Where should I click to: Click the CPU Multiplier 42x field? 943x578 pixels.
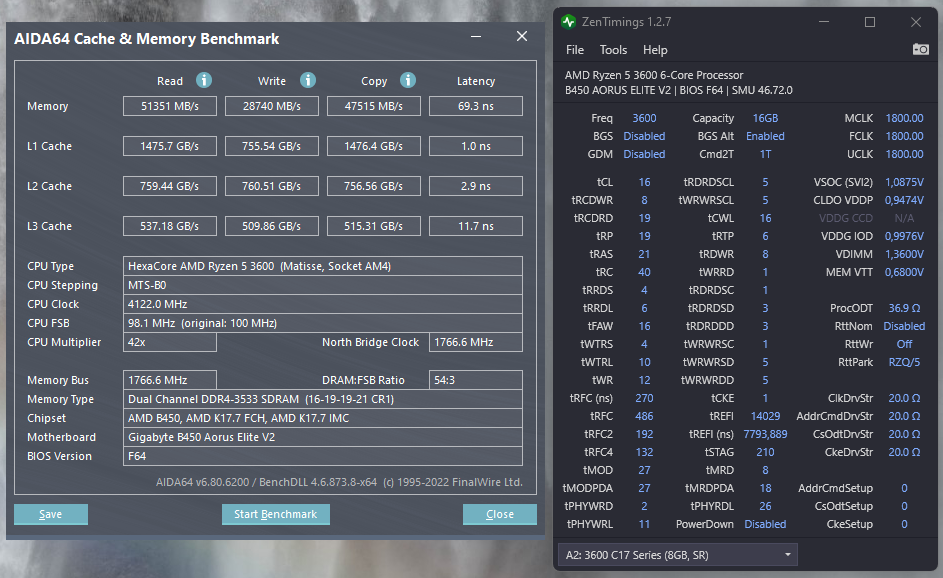(170, 342)
